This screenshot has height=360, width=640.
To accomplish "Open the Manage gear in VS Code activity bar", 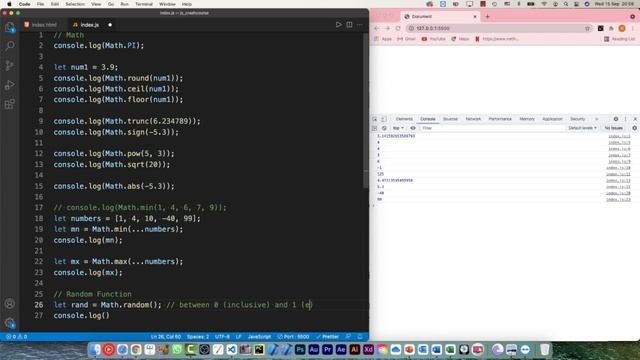I will pyautogui.click(x=10, y=323).
